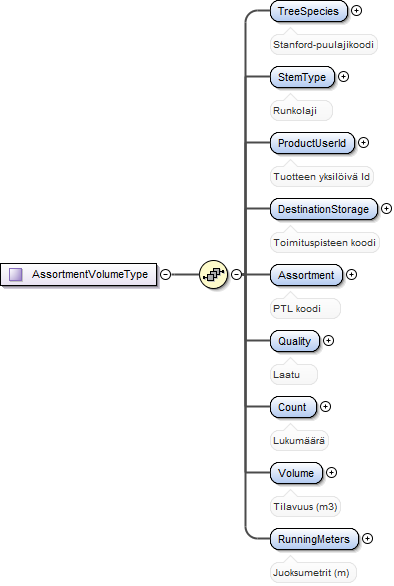Select the DestinationStorage element
394x586 pixels.
(x=324, y=209)
